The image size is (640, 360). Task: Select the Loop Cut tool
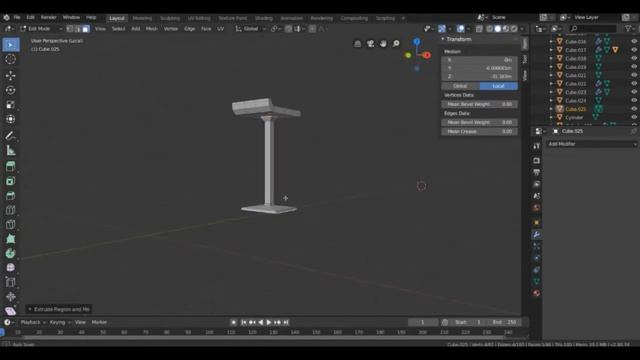pos(11,210)
